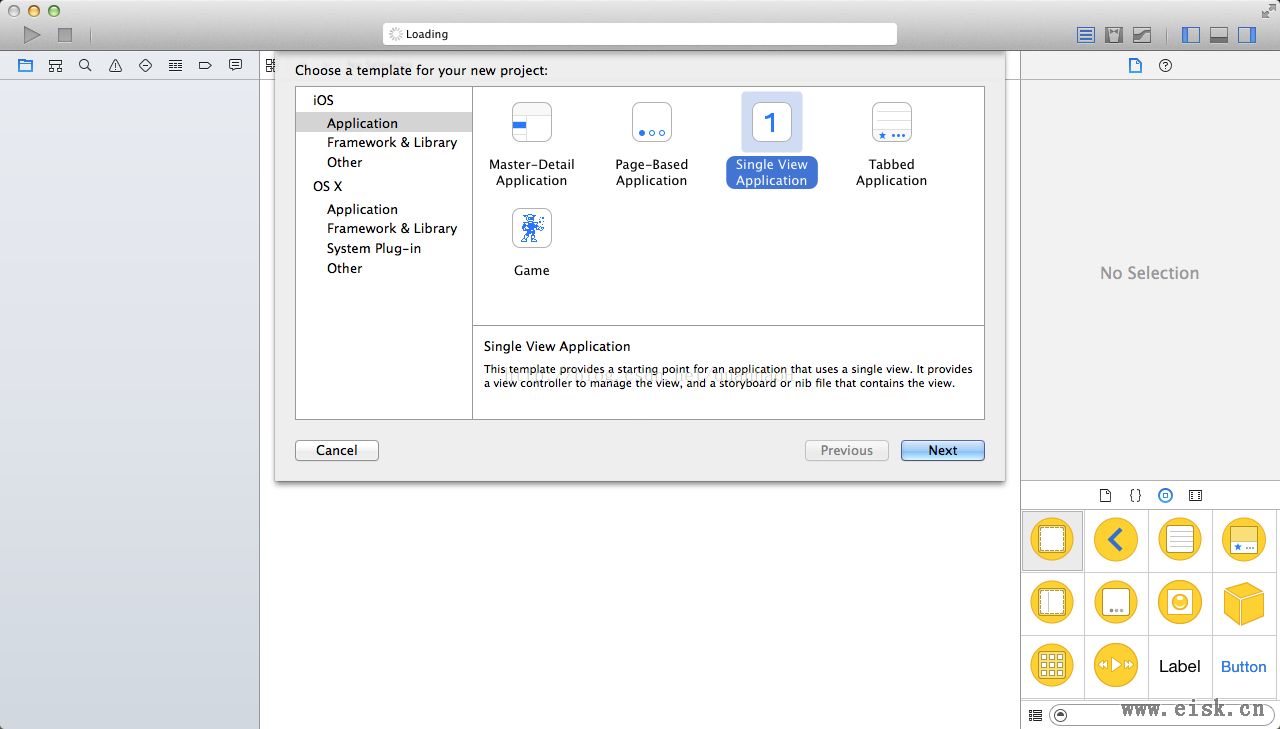Select the grid Collection View library object
Image resolution: width=1280 pixels, height=729 pixels.
coord(1052,666)
